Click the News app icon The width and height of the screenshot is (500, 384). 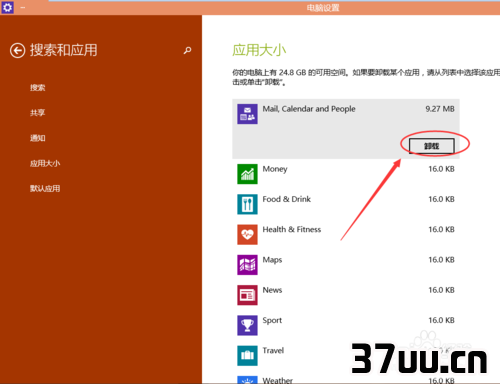coord(247,295)
